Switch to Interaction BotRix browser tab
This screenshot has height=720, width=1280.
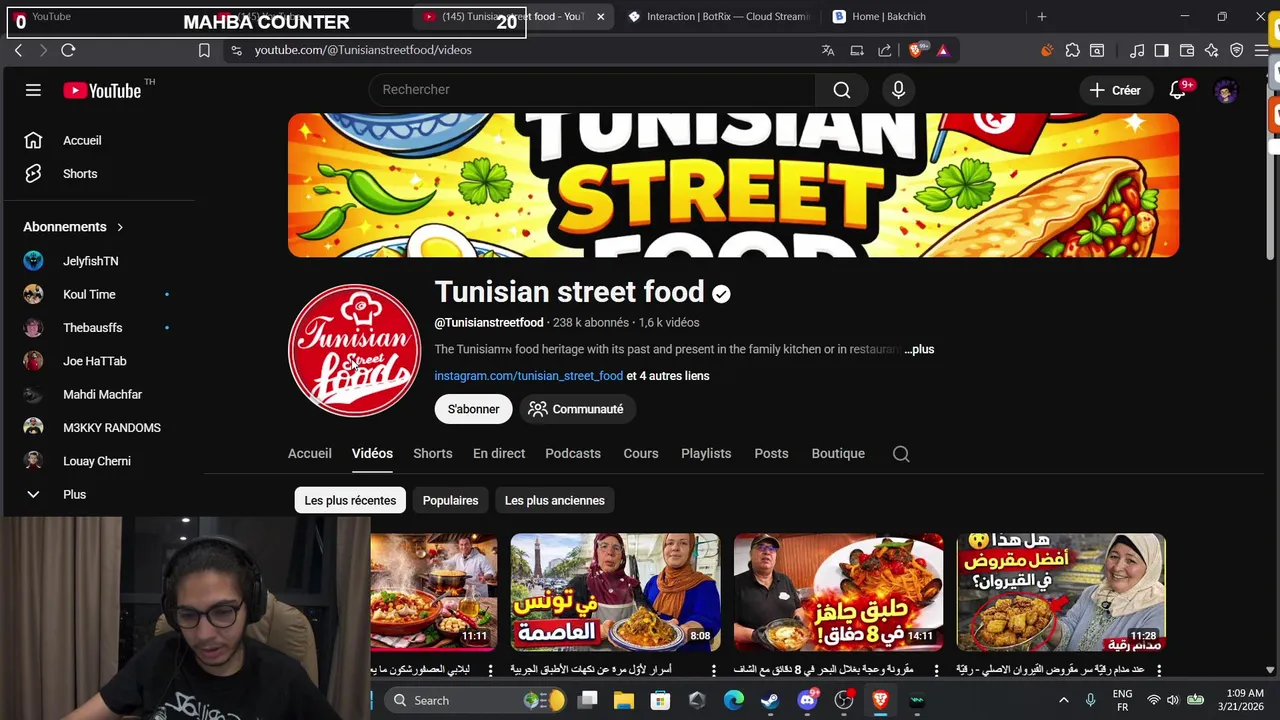pyautogui.click(x=719, y=16)
